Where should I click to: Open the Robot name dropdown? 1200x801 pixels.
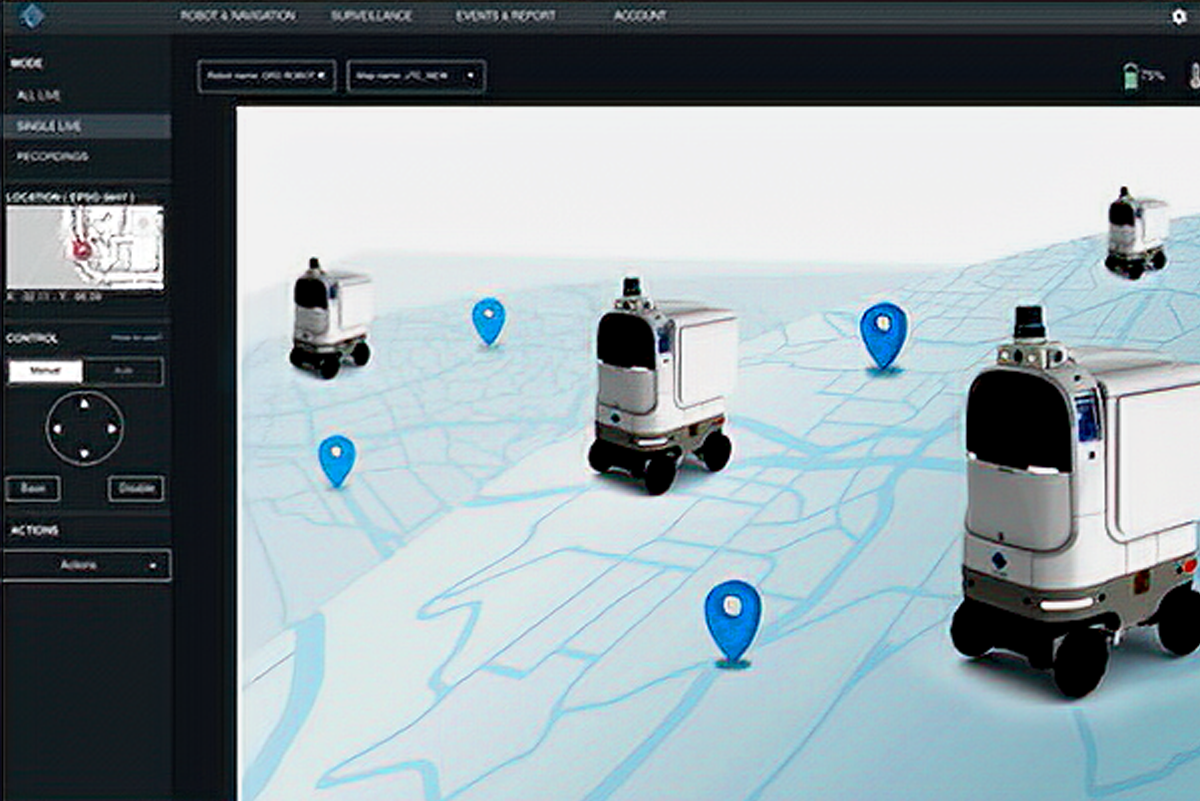point(266,76)
